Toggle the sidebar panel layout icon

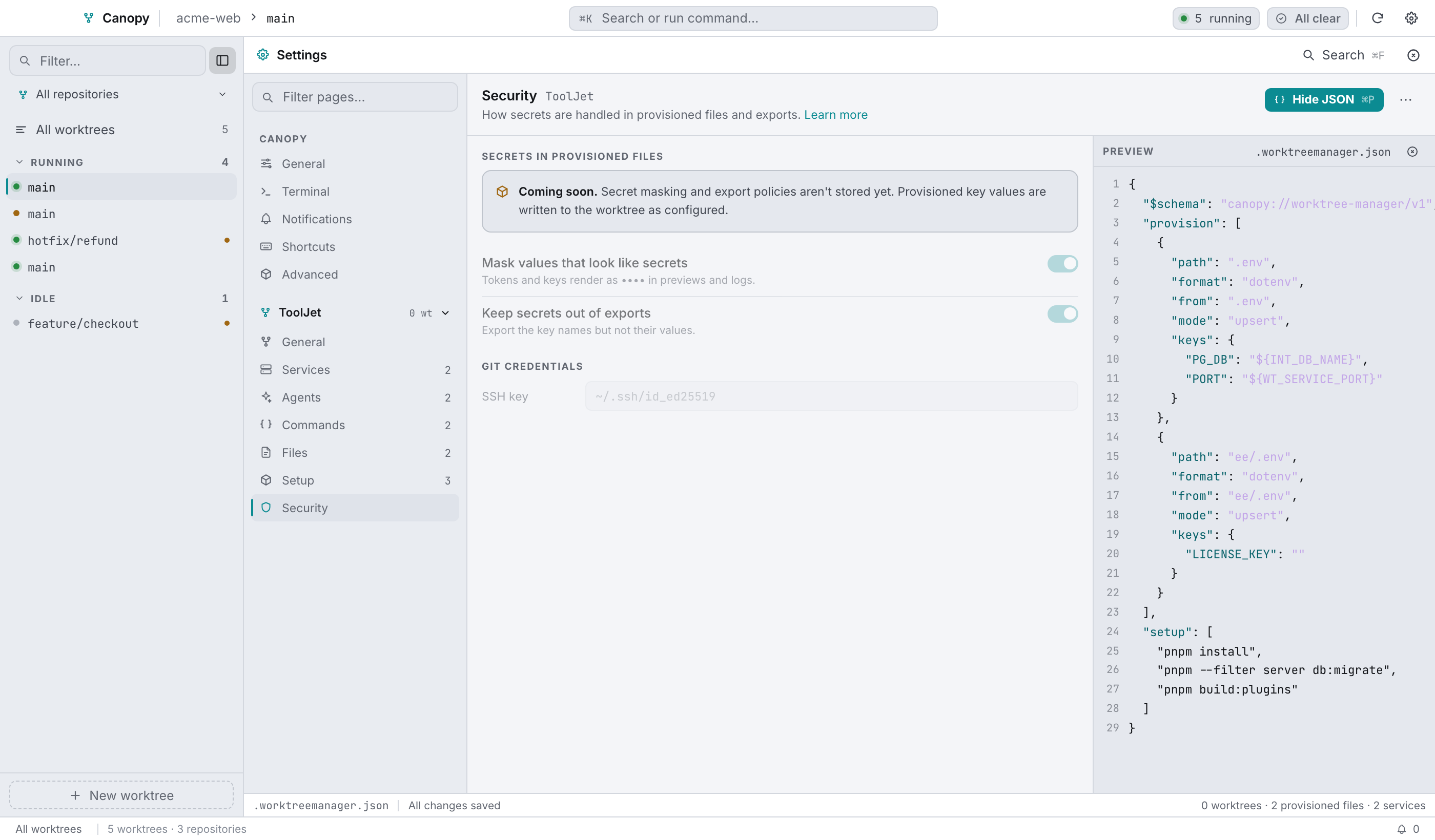click(x=222, y=60)
